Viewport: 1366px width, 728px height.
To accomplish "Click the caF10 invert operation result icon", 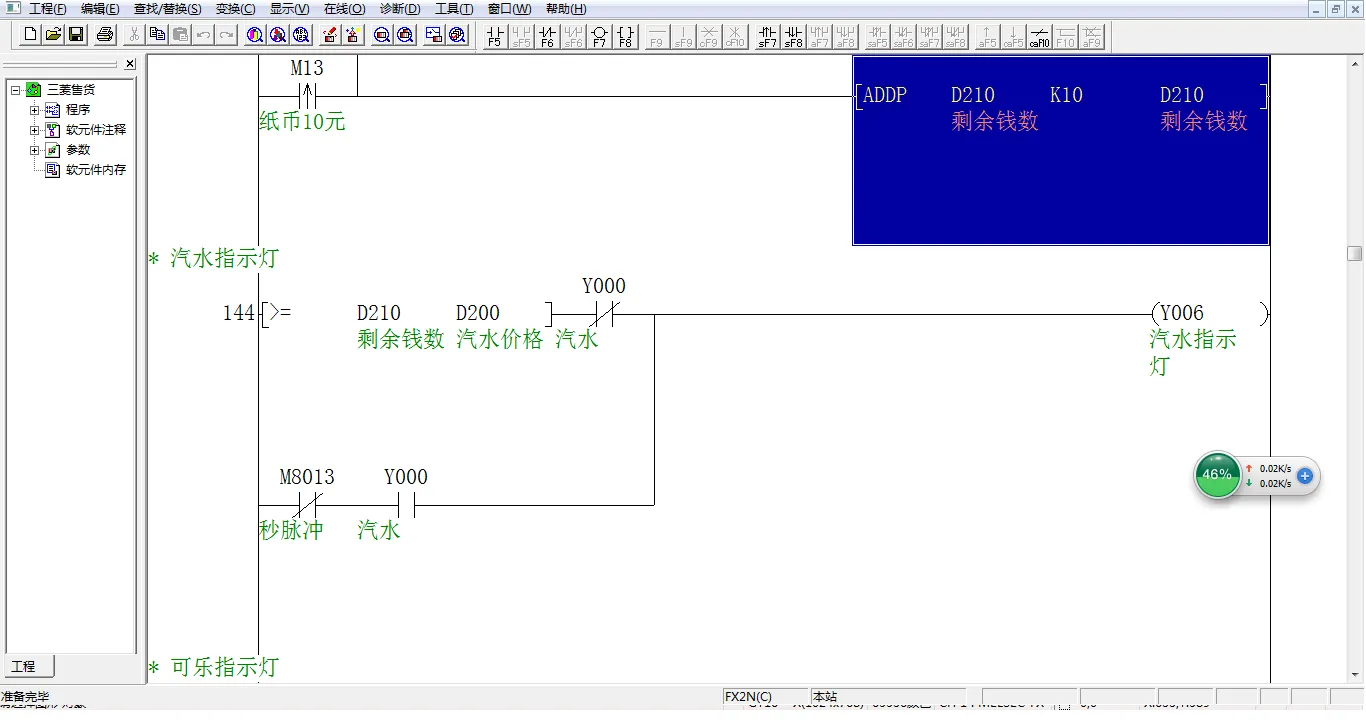I will [1039, 37].
